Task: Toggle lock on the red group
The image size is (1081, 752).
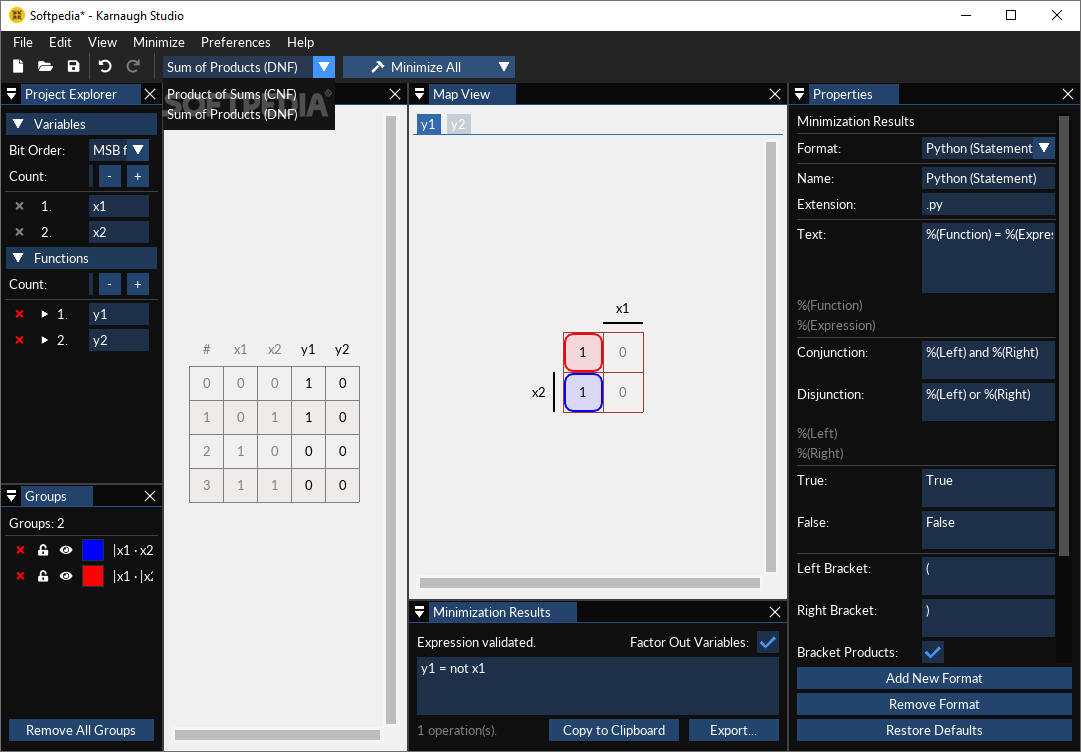Action: (43, 576)
